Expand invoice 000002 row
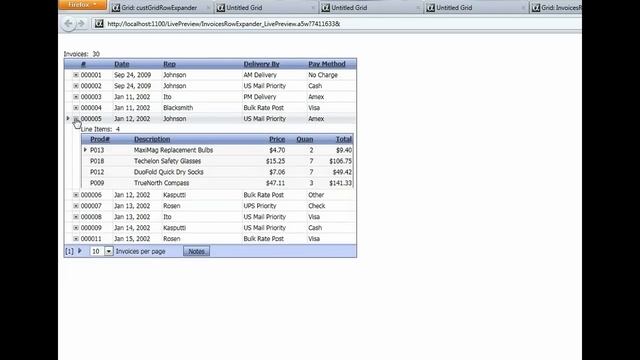Viewport: 640px width, 360px height. 76,86
